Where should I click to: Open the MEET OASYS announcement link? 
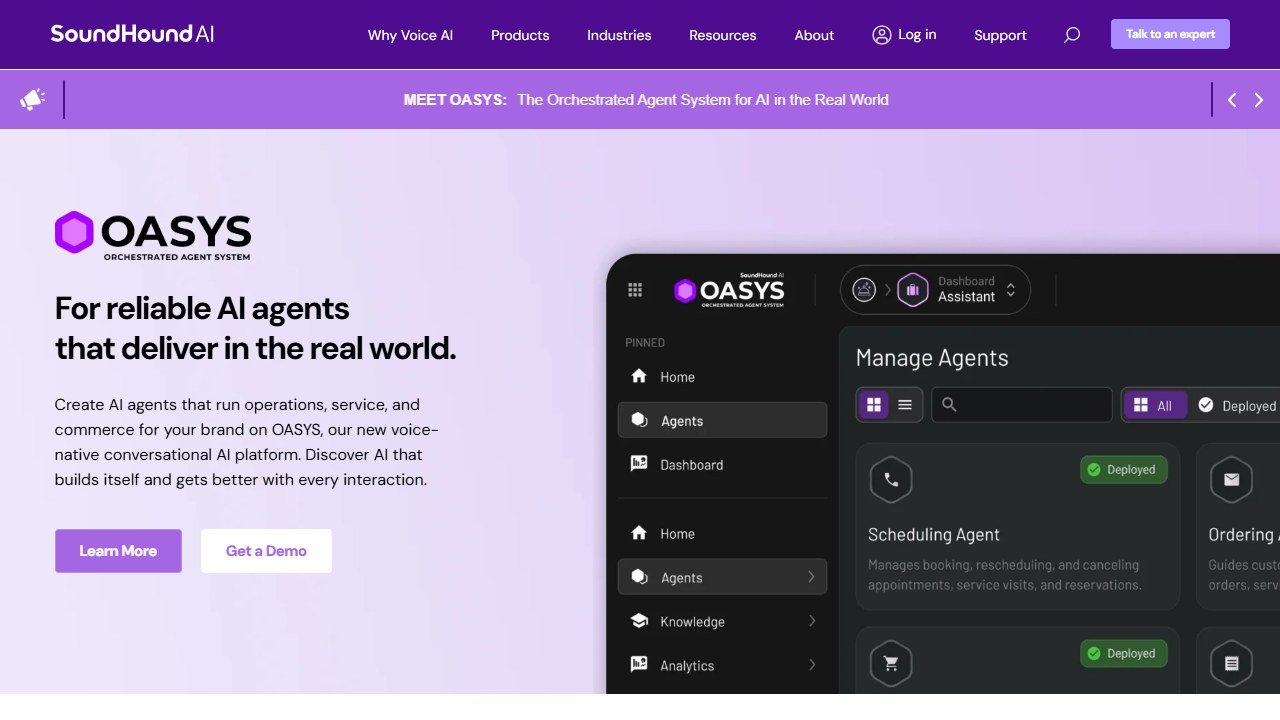[646, 100]
